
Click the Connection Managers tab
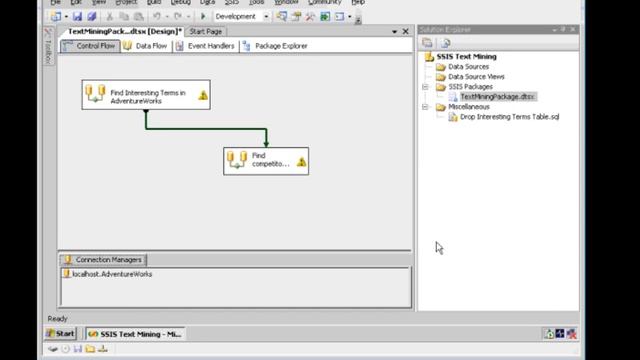(x=103, y=260)
